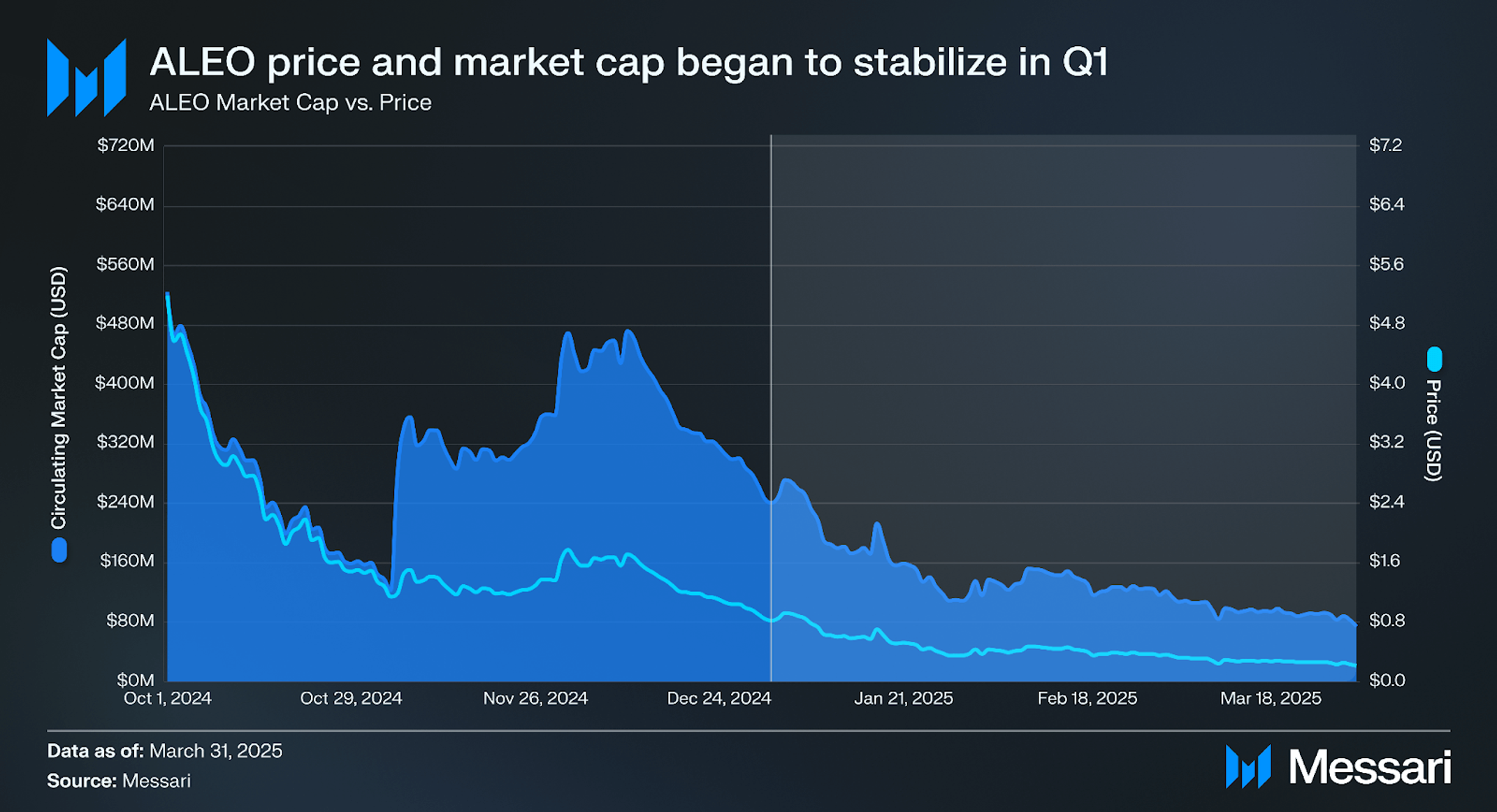Click the Messari logo icon near the bottom wordmark
The image size is (1497, 812).
pos(1248,767)
